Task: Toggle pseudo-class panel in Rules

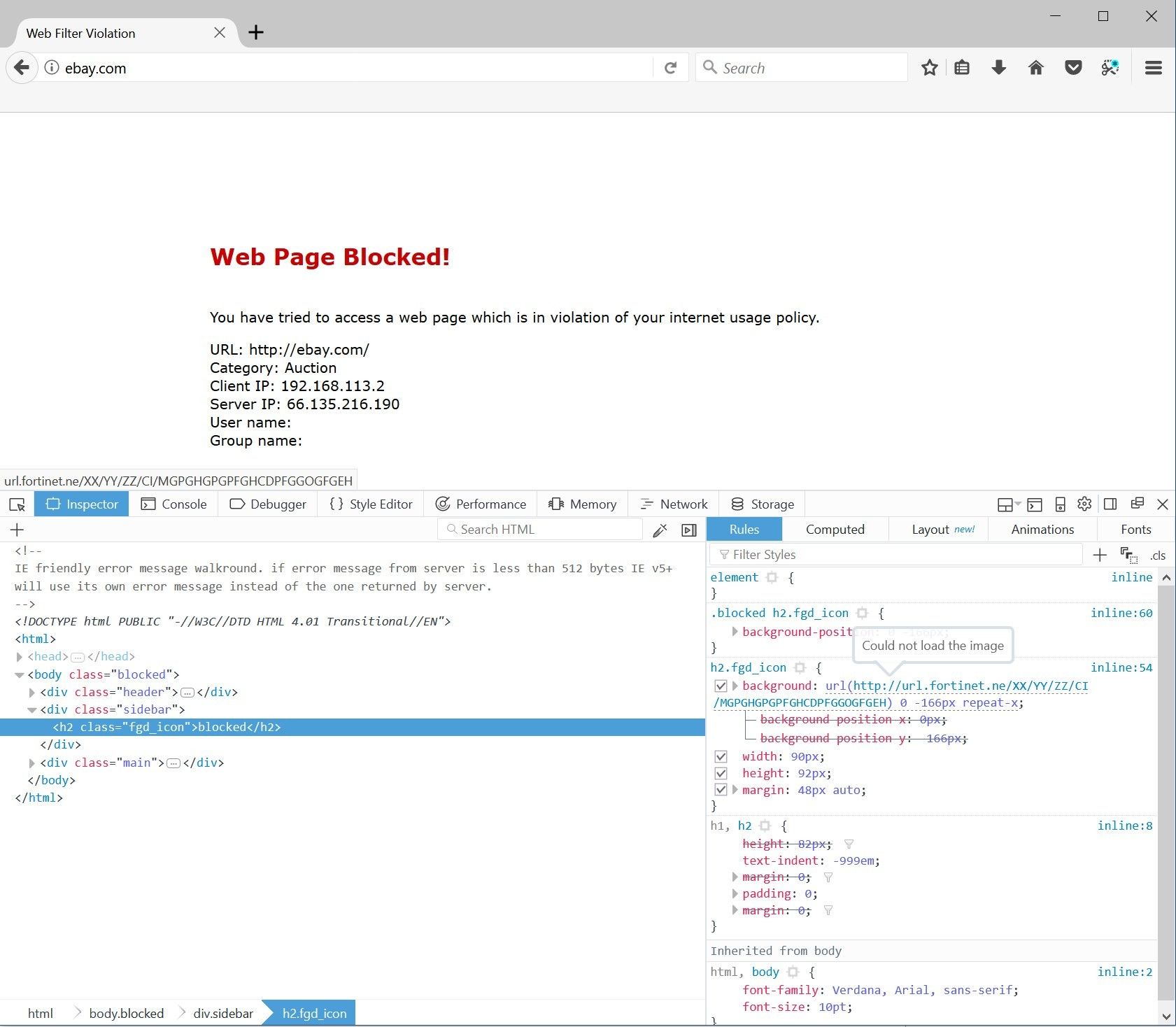Action: (x=1128, y=555)
